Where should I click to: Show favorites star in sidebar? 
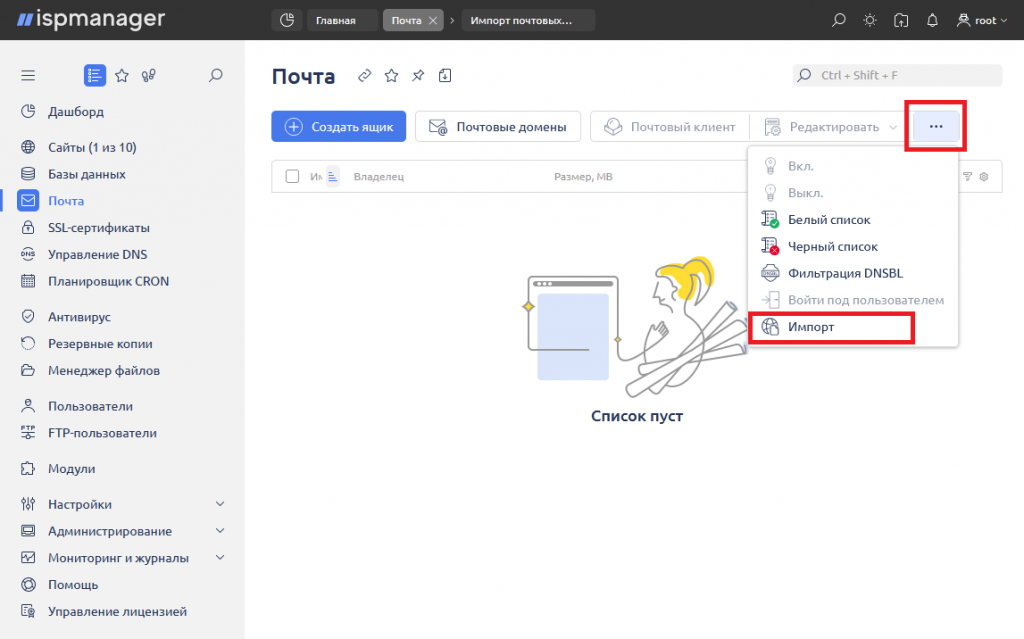tap(122, 76)
